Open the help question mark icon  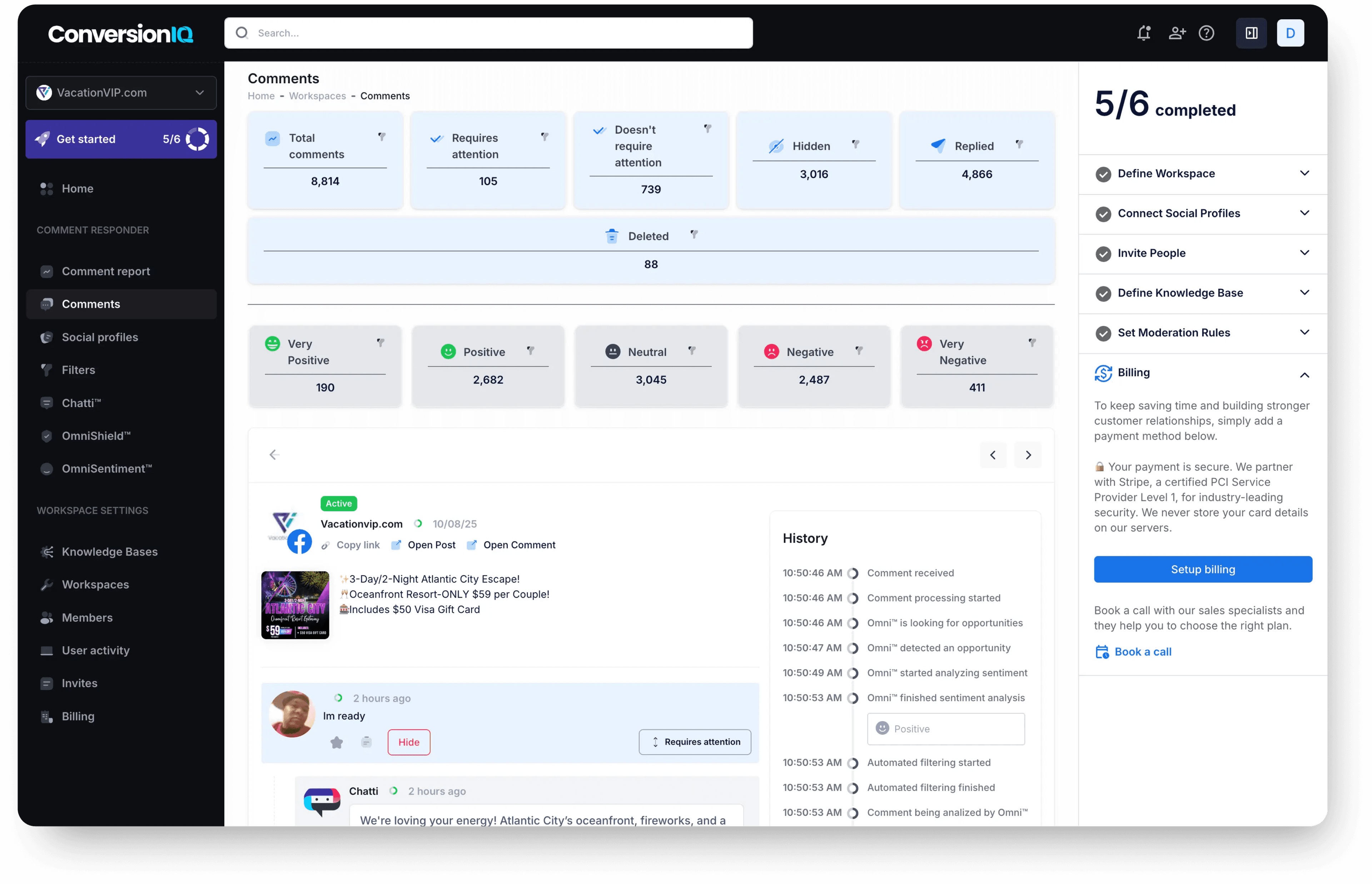[x=1206, y=33]
